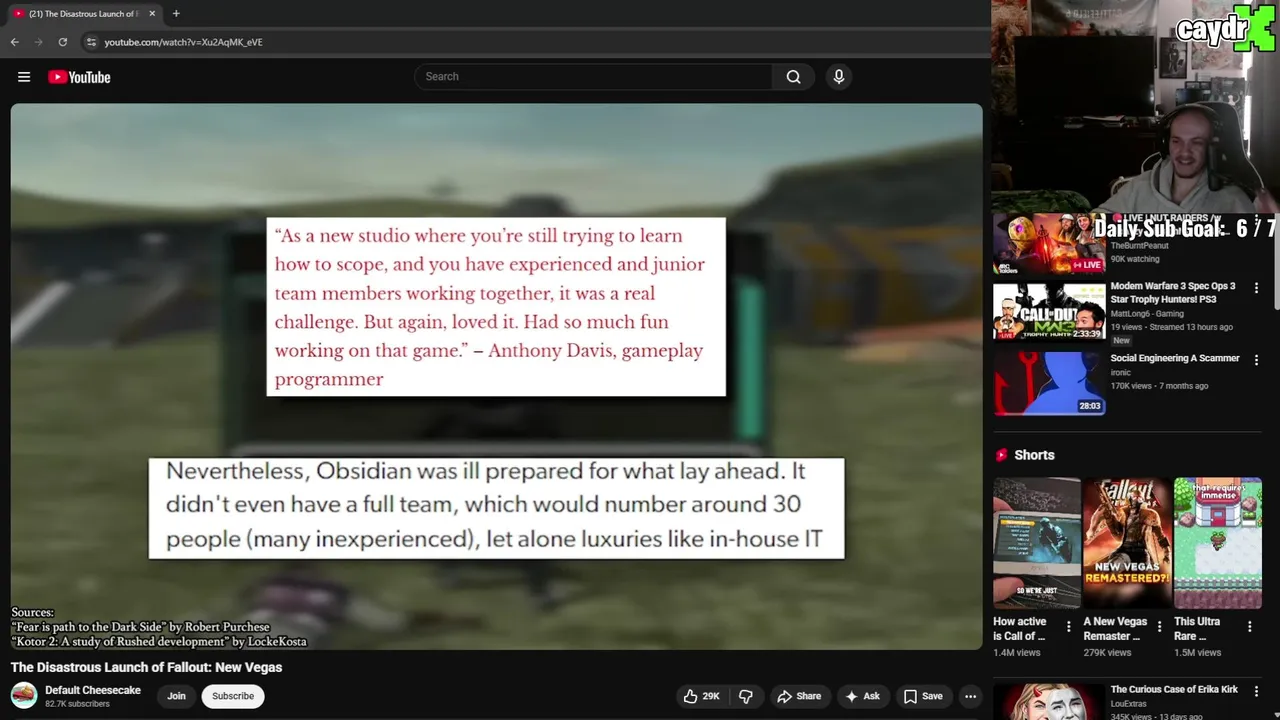The height and width of the screenshot is (720, 1280).
Task: Open options for Curious Case of Erika Kirk
Action: click(1257, 692)
